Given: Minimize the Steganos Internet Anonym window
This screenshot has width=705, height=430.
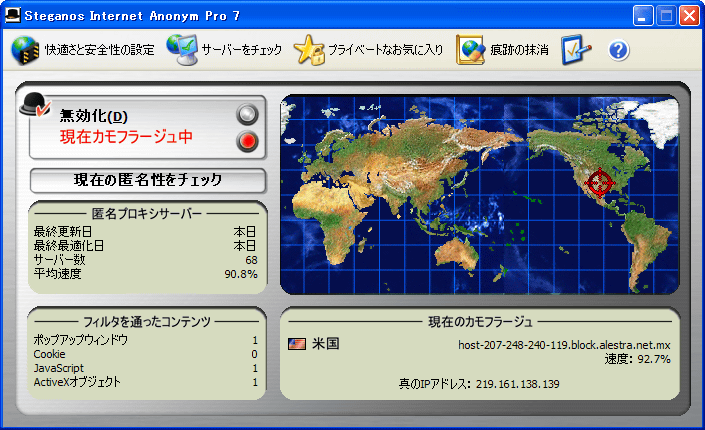Looking at the screenshot, I should tap(643, 16).
